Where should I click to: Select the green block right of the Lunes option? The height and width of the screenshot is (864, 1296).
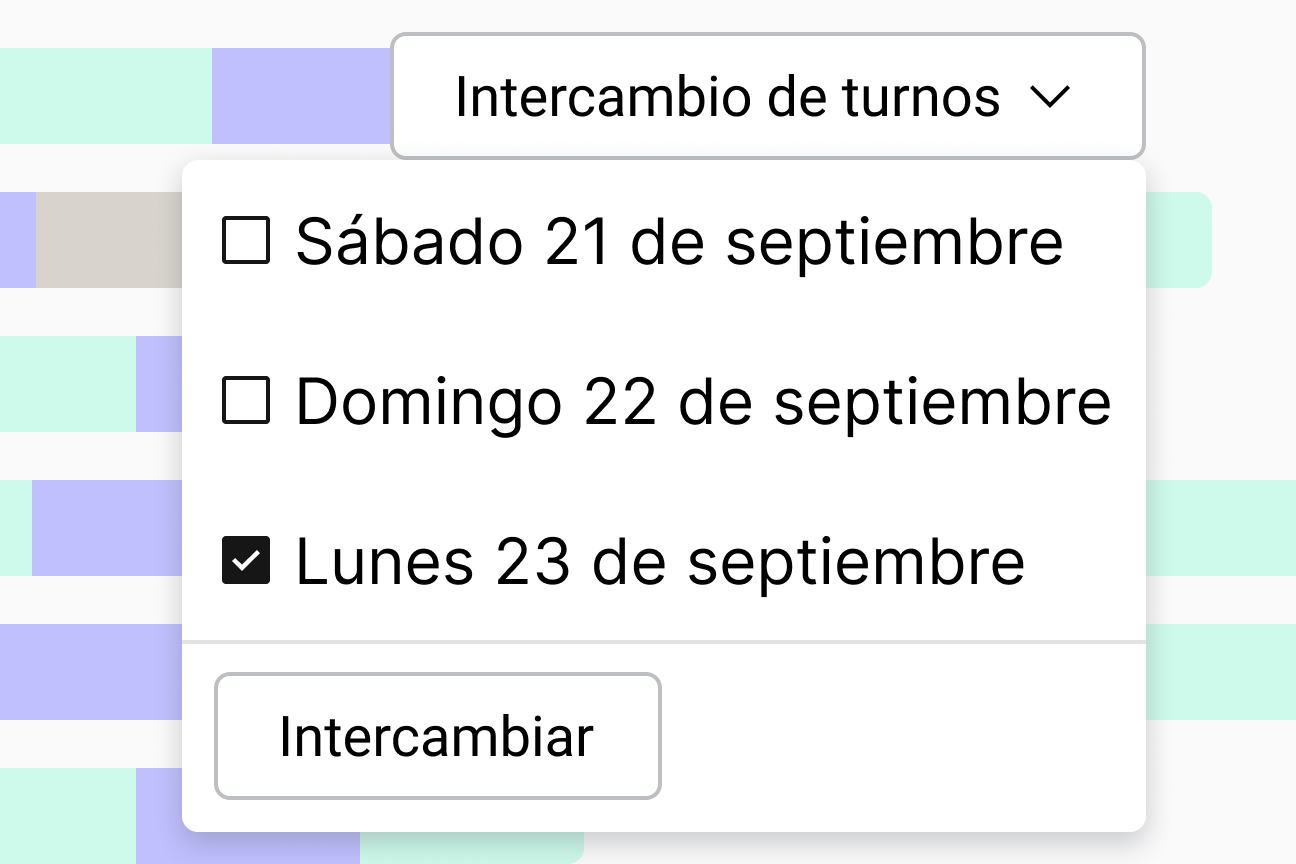click(x=1220, y=528)
